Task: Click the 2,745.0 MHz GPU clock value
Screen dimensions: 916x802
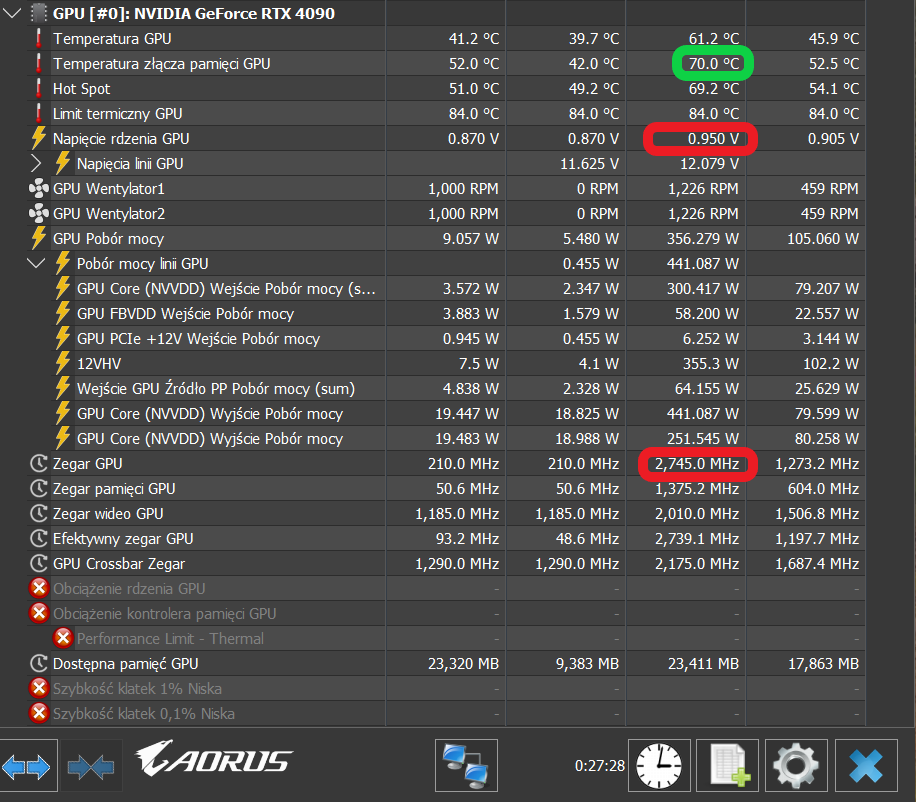Action: tap(697, 464)
